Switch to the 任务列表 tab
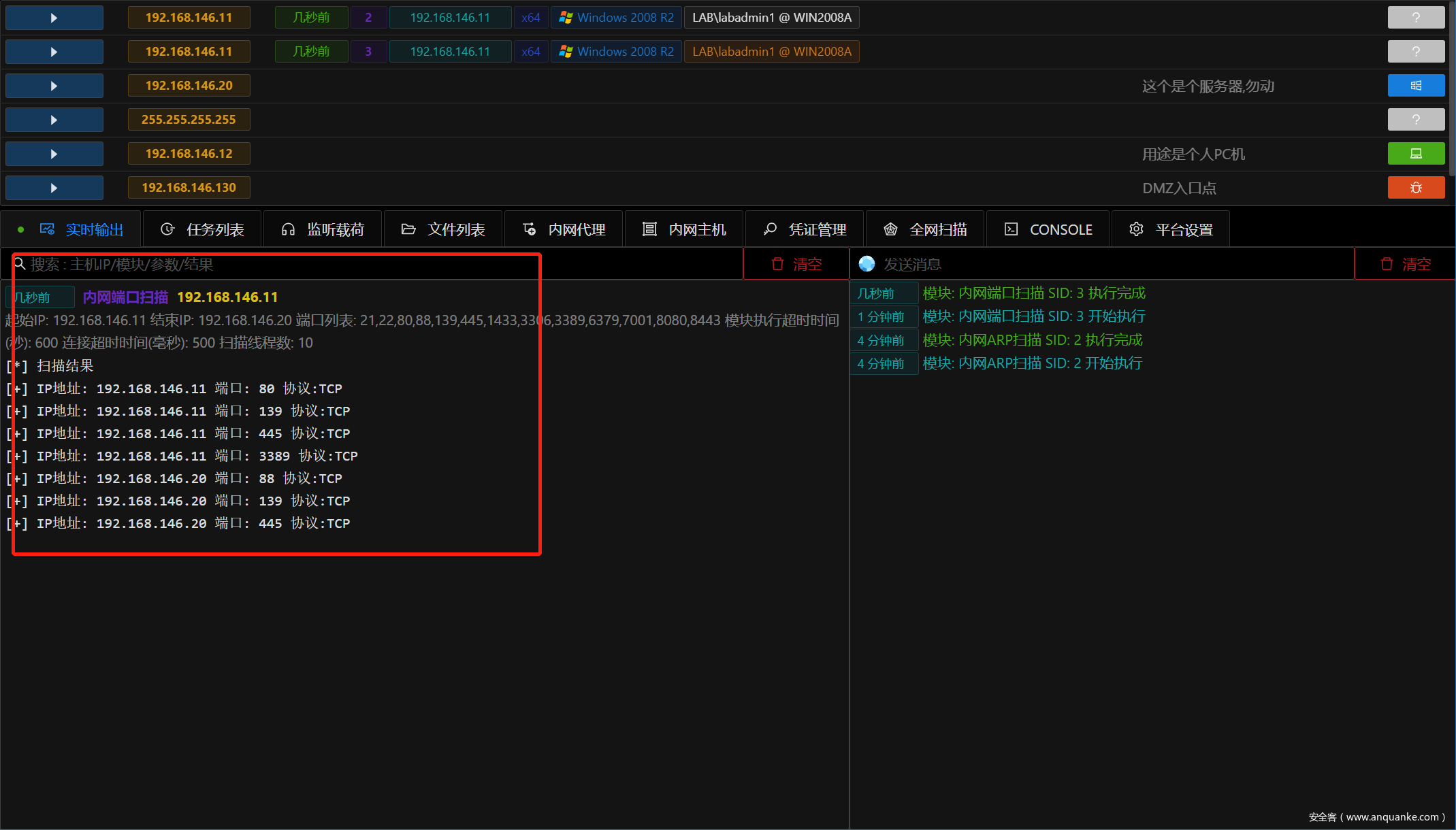 [202, 230]
